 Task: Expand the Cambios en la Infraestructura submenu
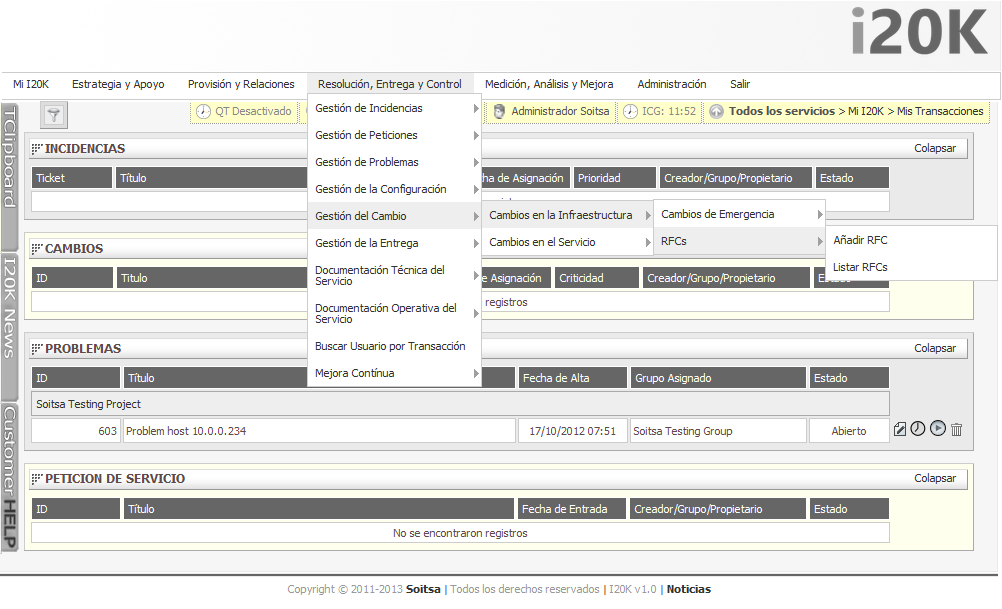click(567, 214)
